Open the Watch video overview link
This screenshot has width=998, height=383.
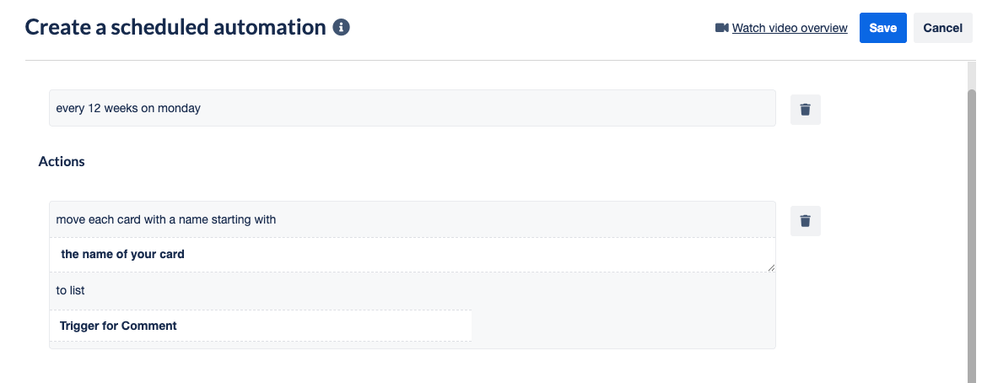tap(789, 28)
